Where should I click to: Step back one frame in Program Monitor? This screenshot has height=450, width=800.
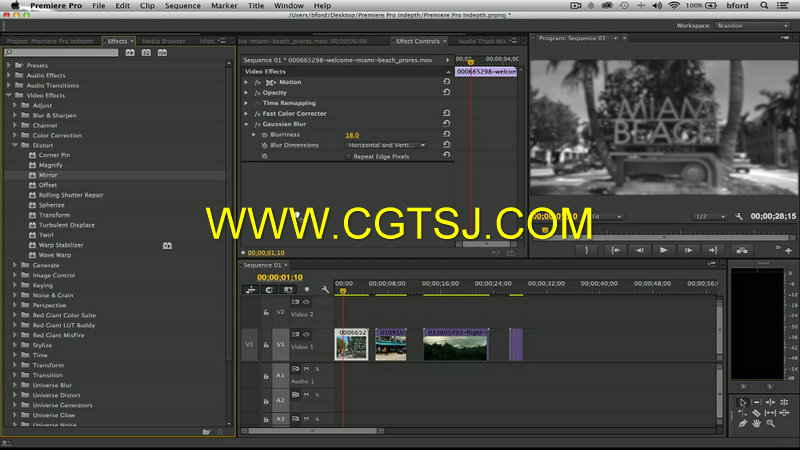click(x=639, y=250)
